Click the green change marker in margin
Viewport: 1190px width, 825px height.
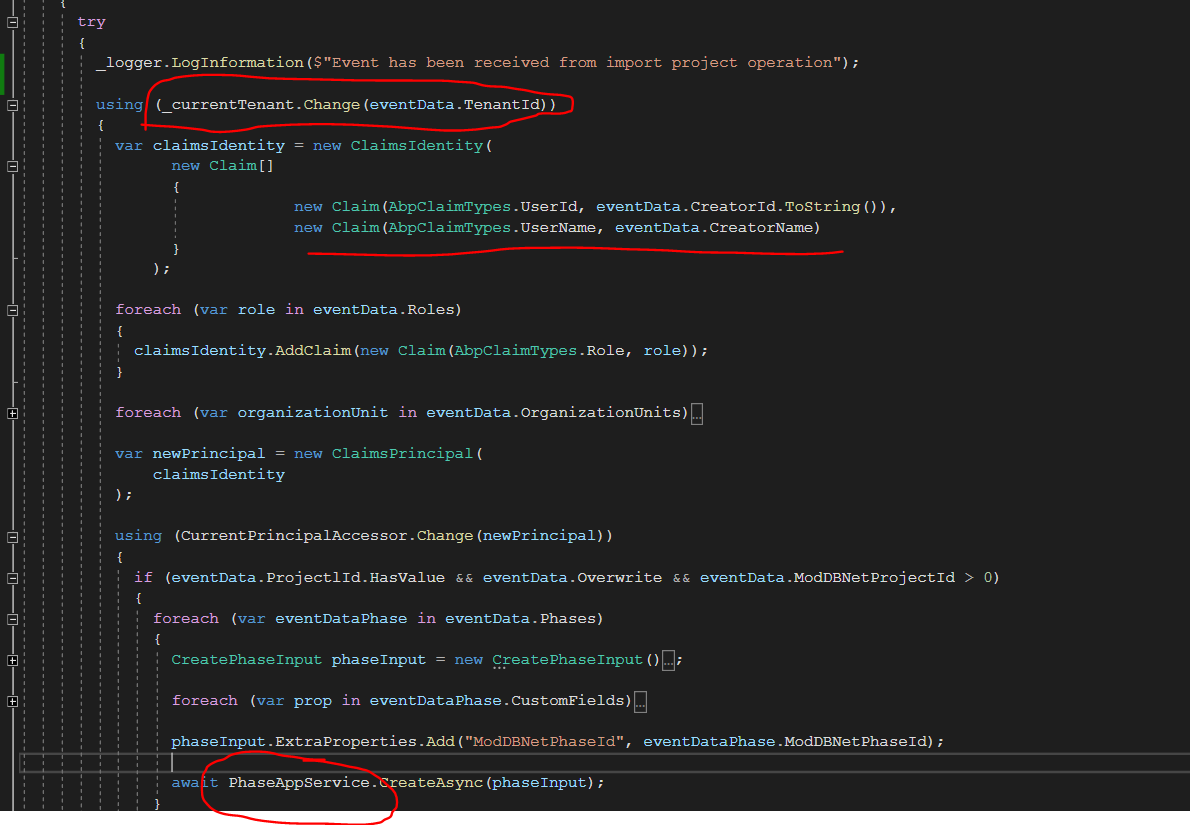[x=3, y=72]
